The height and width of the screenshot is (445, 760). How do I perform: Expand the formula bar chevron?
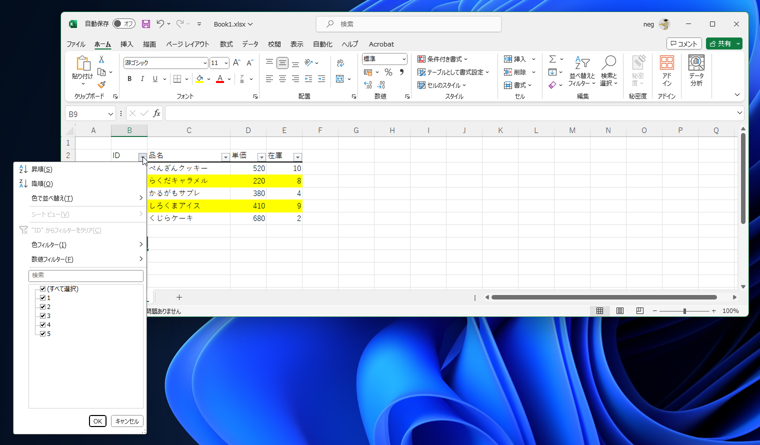pos(739,113)
